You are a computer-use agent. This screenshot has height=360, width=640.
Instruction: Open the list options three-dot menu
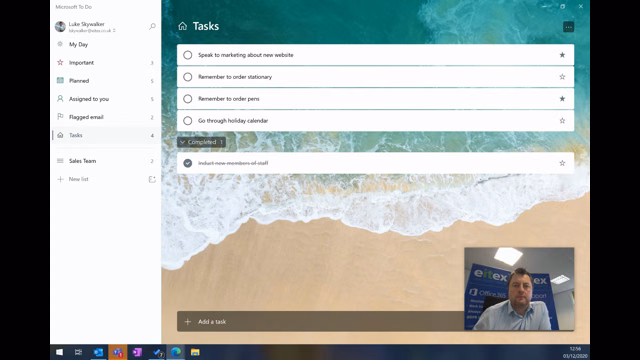(568, 27)
